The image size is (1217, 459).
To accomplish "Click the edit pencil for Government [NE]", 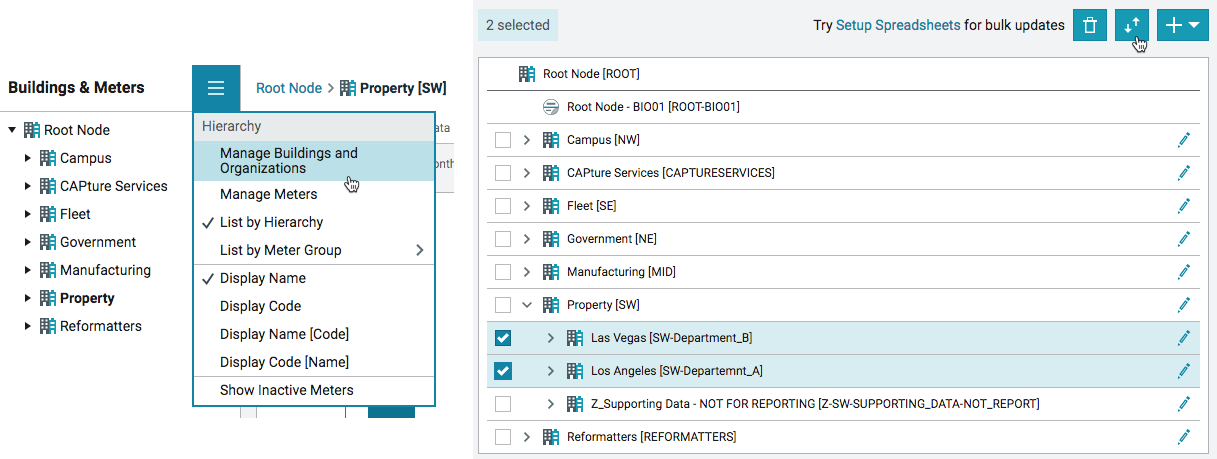I will 1184,239.
